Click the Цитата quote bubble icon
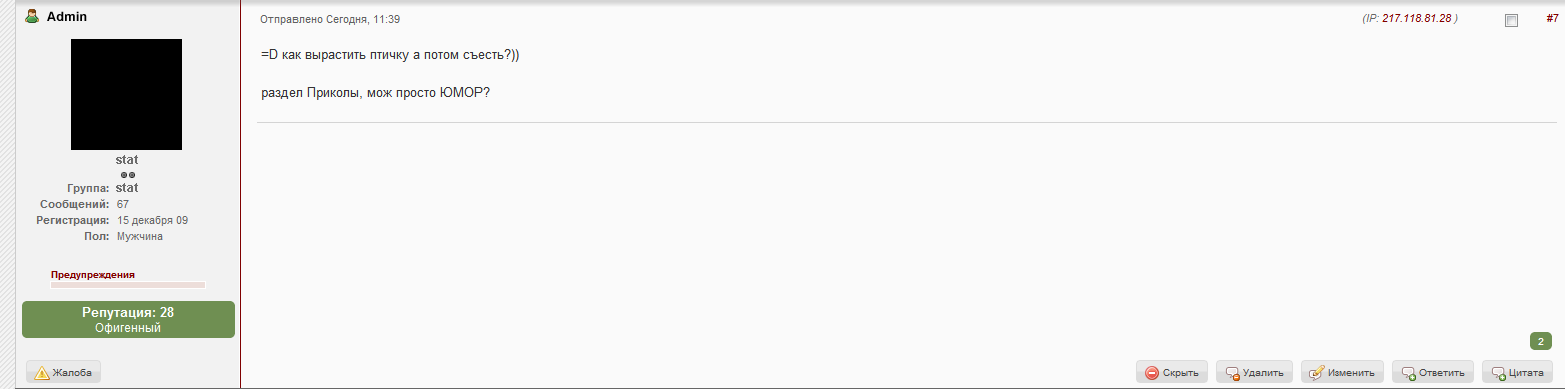This screenshot has height=389, width=1565. [1498, 373]
